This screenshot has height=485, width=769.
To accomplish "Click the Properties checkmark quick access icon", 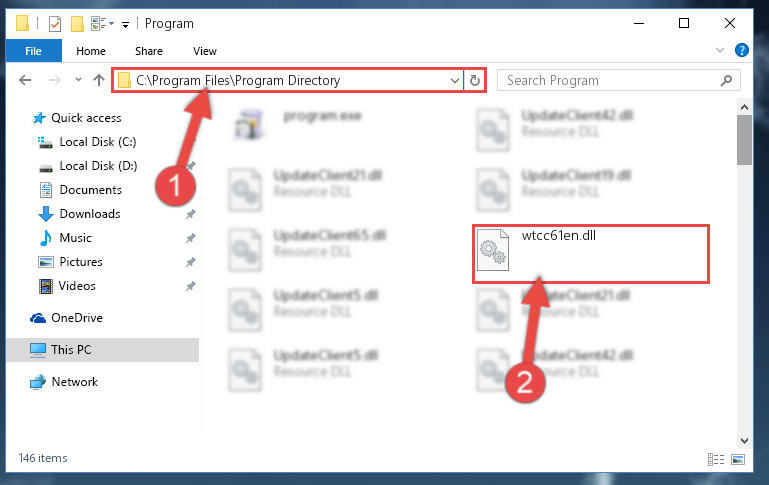I will pos(55,24).
